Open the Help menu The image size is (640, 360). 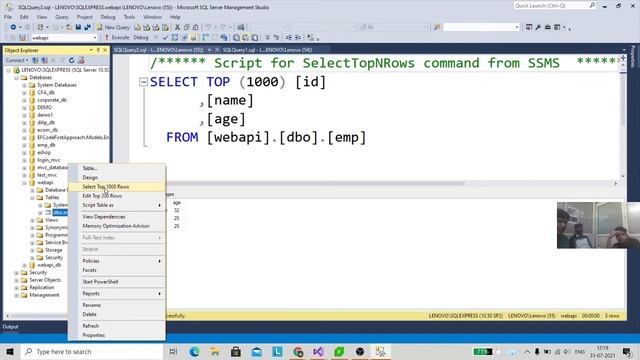coord(175,17)
